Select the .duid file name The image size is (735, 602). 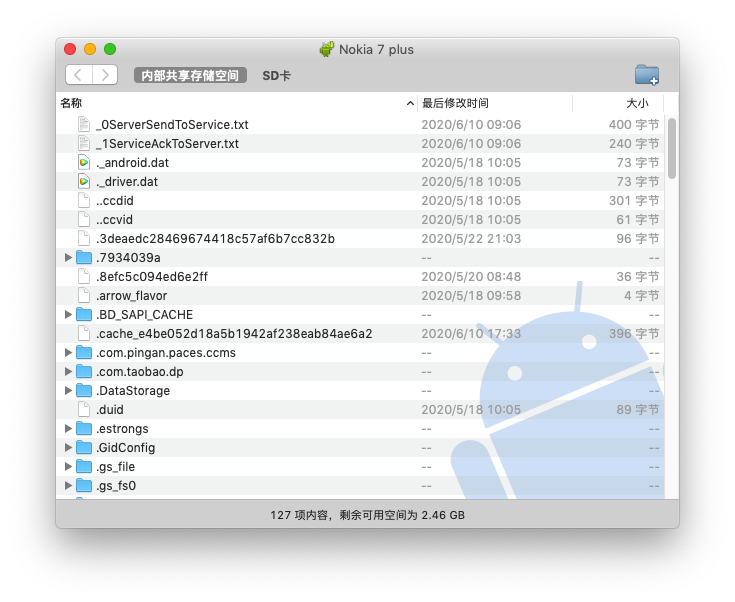[x=110, y=410]
